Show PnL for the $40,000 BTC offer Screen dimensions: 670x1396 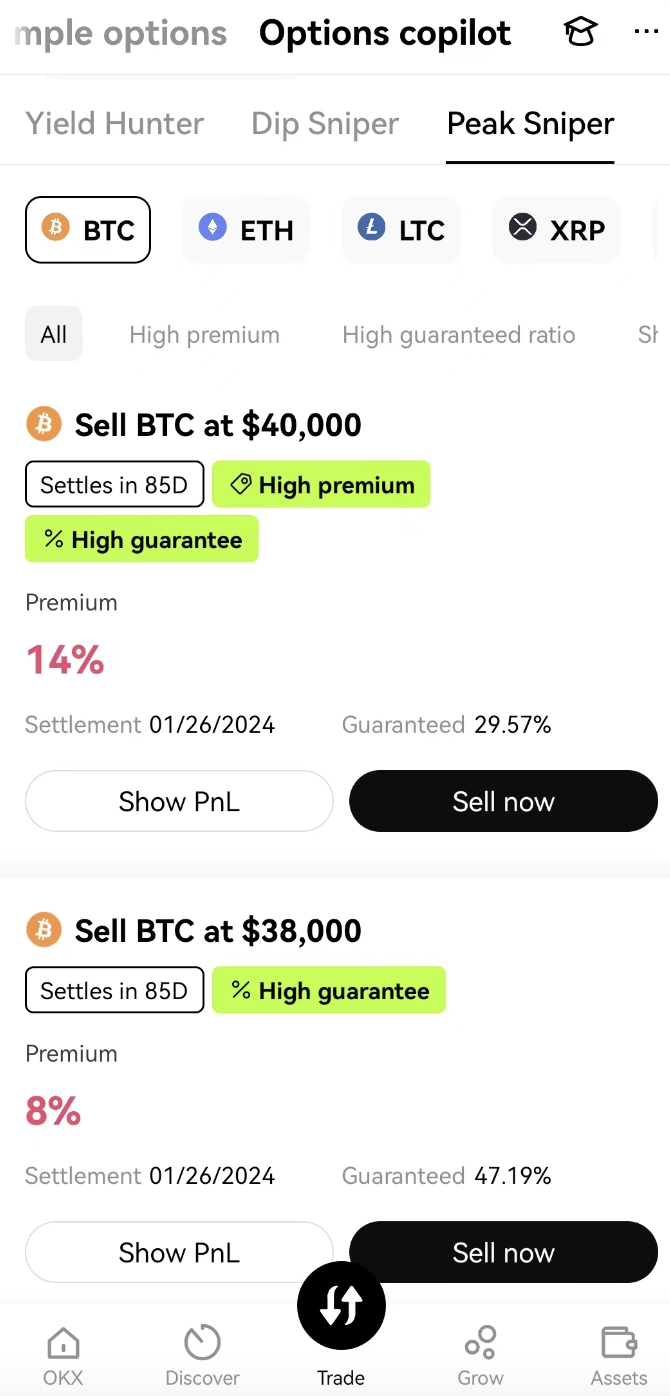(x=179, y=801)
